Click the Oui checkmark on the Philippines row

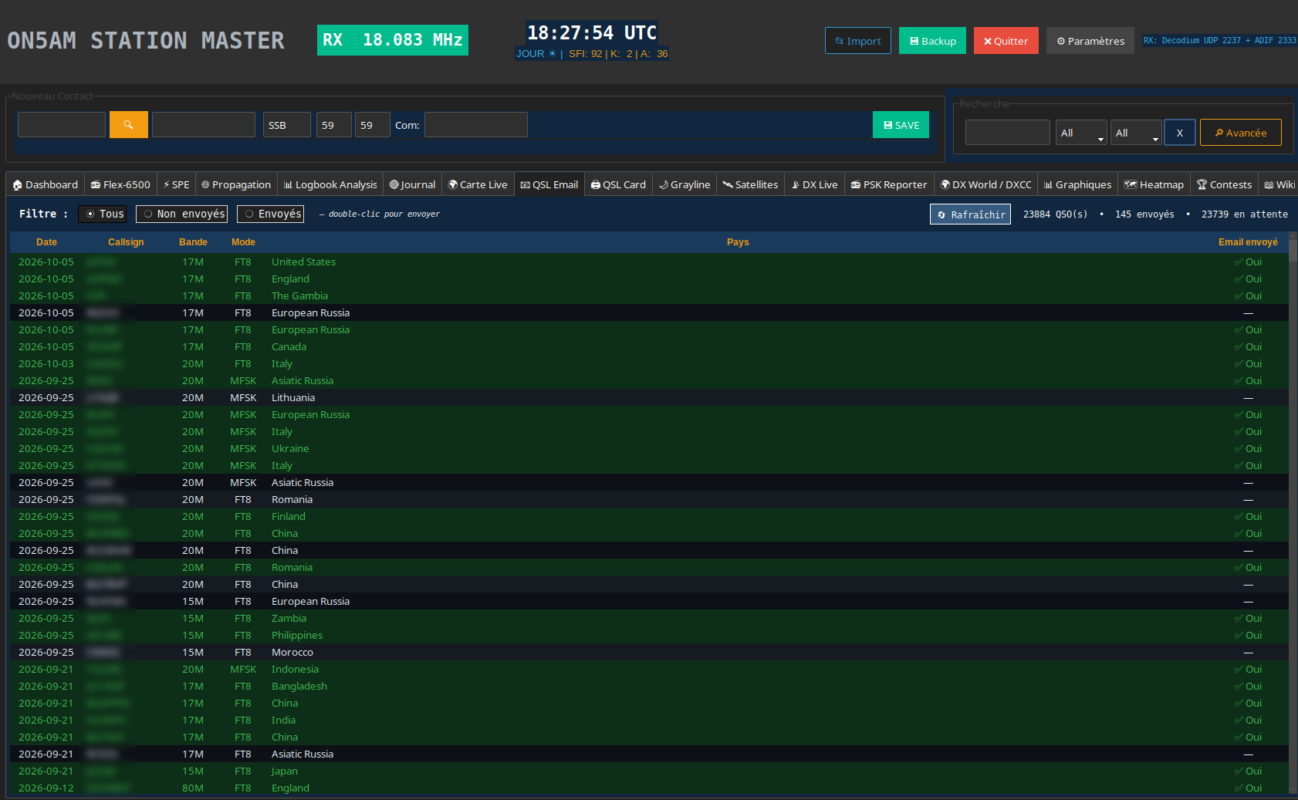[x=1238, y=636]
